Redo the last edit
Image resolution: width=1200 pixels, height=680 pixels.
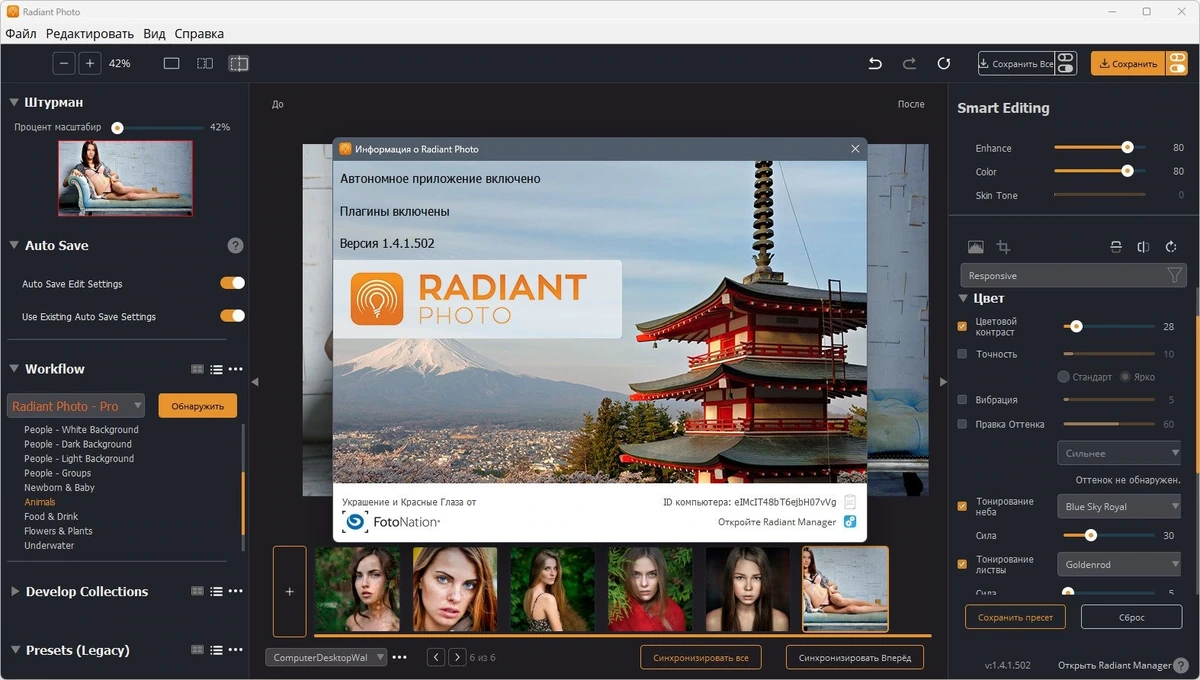click(909, 63)
